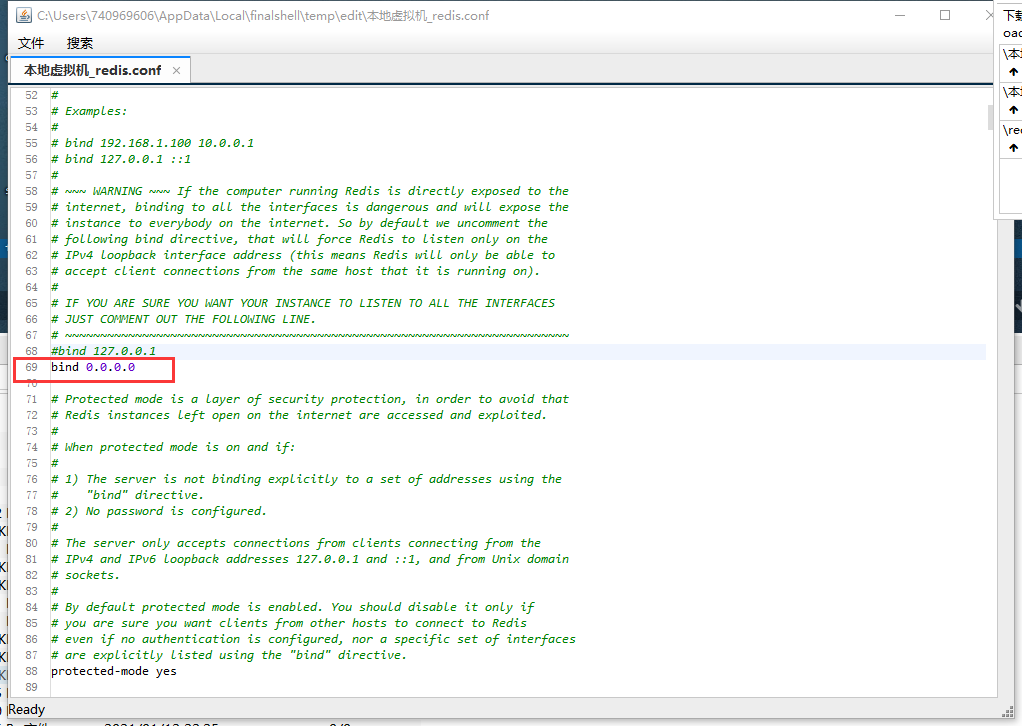Place cursor on '#bind 127.0.0.1' line

[x=103, y=351]
